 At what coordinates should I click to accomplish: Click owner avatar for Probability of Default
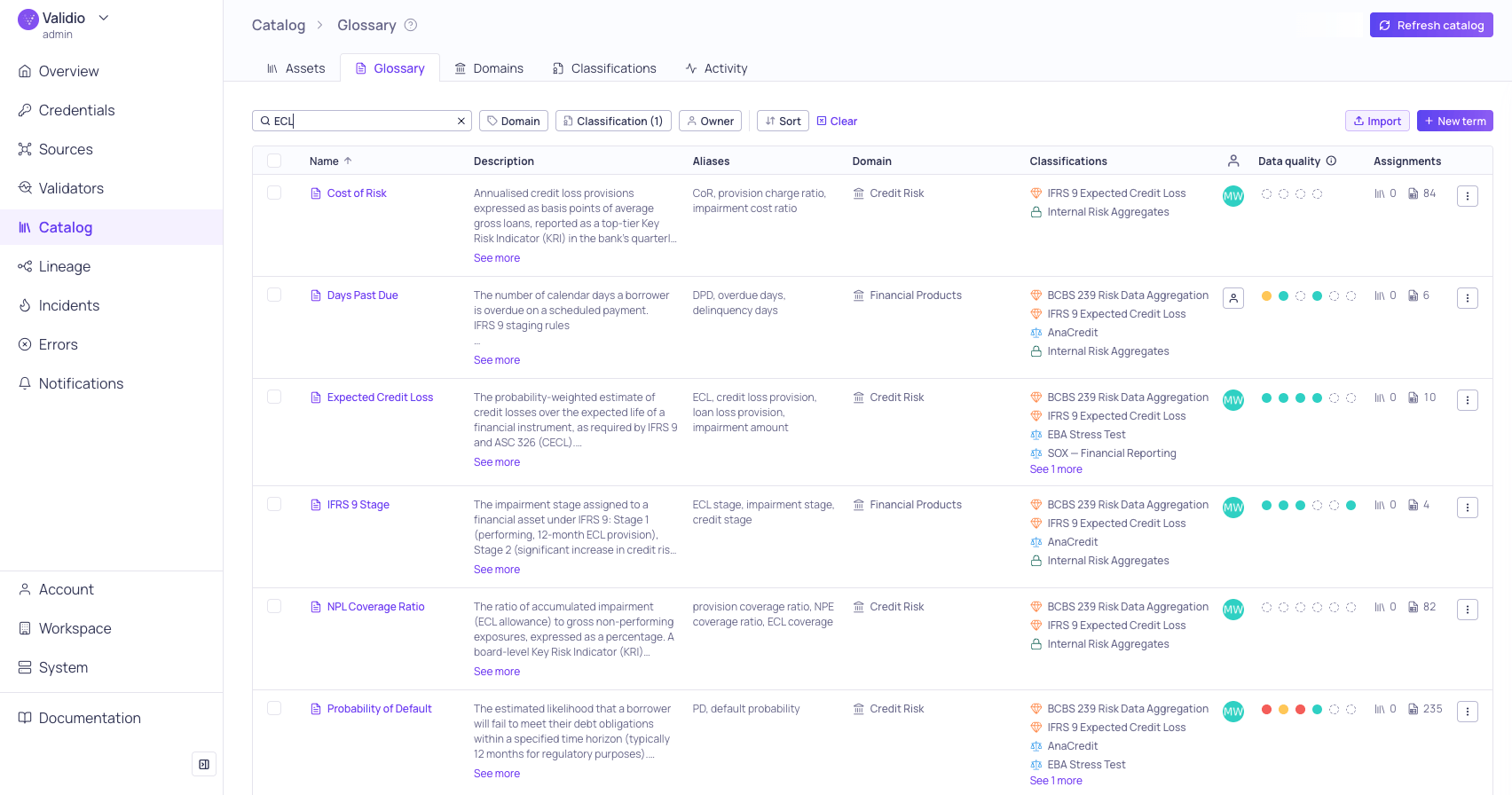coord(1233,712)
